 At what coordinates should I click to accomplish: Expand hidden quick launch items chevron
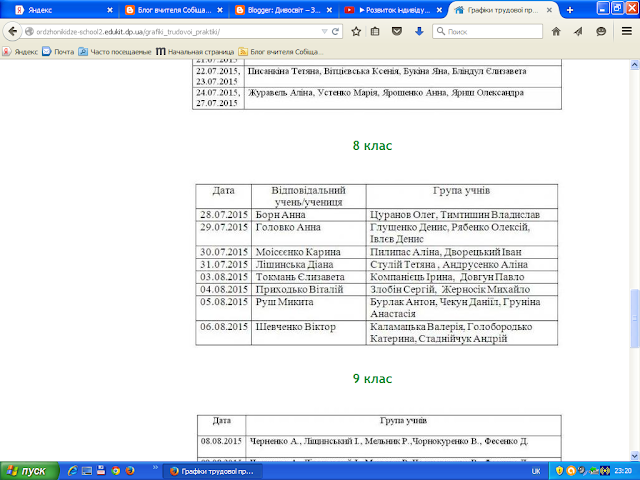click(x=155, y=468)
